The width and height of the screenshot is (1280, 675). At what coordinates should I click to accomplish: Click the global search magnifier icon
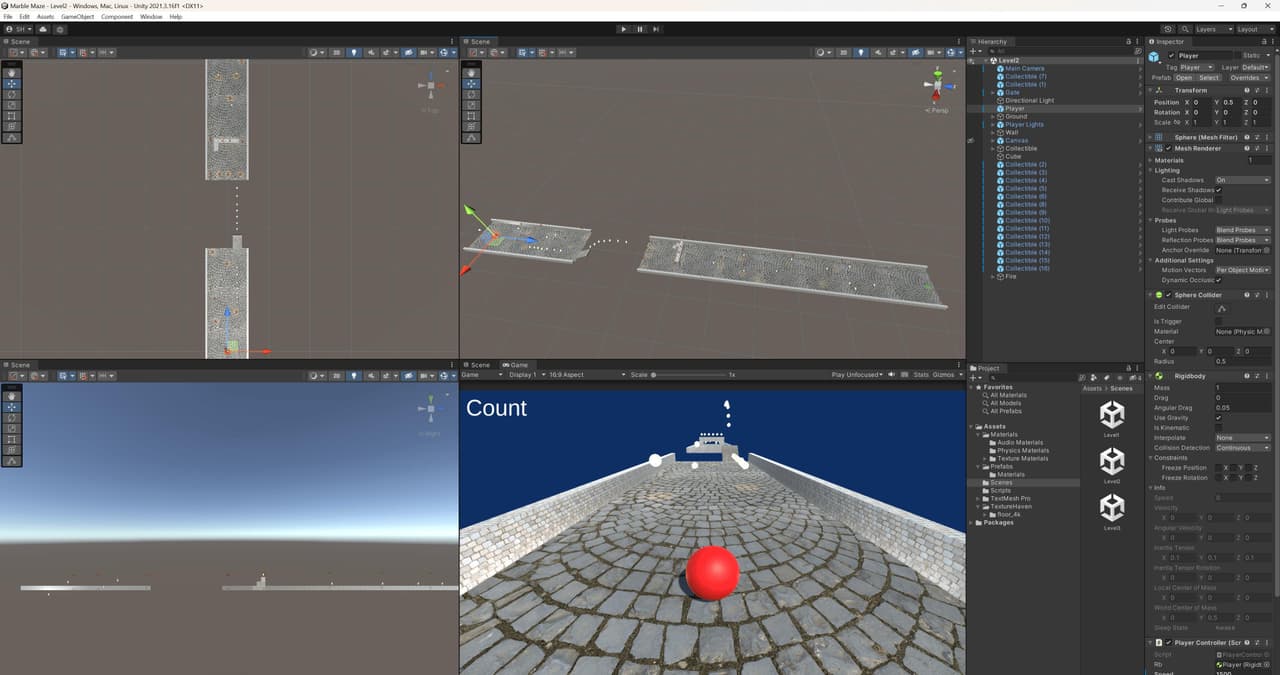(x=1184, y=29)
